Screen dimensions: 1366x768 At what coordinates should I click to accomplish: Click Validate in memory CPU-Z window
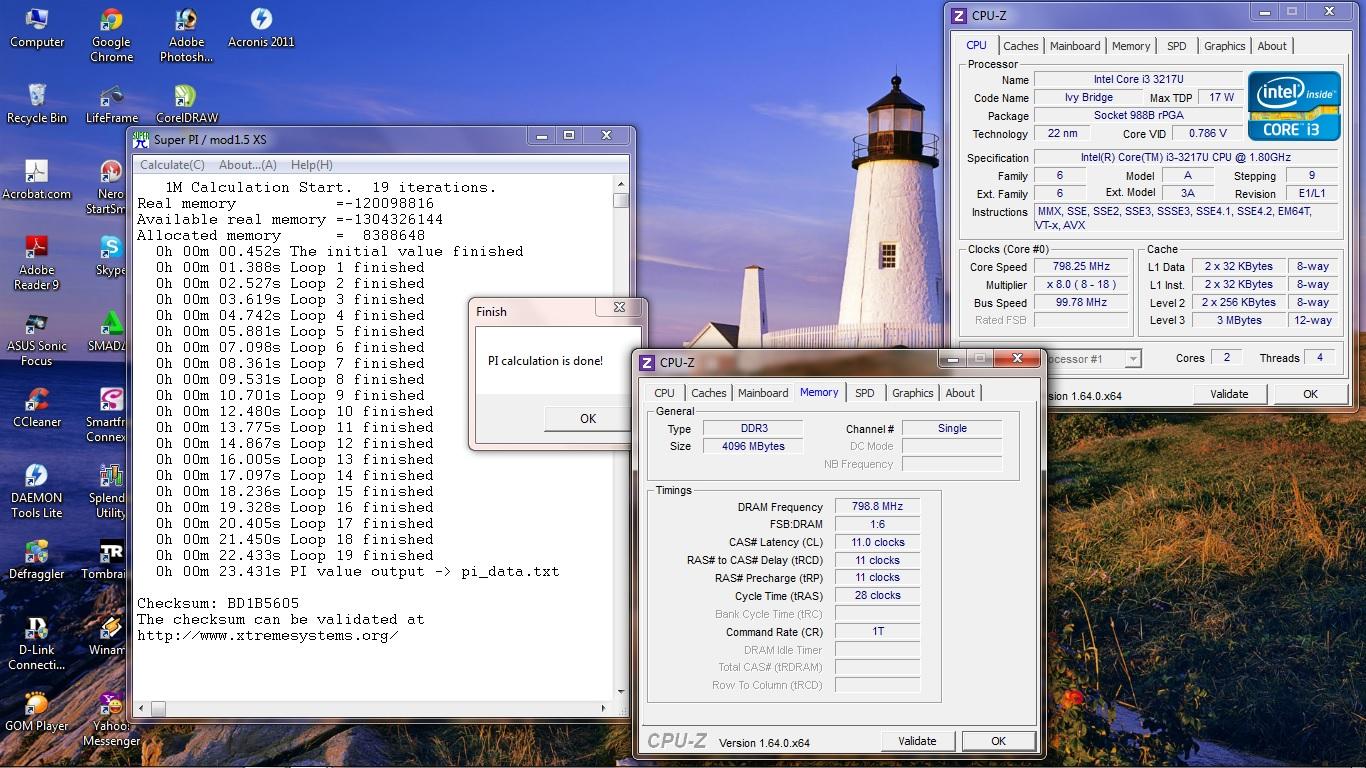[x=917, y=741]
